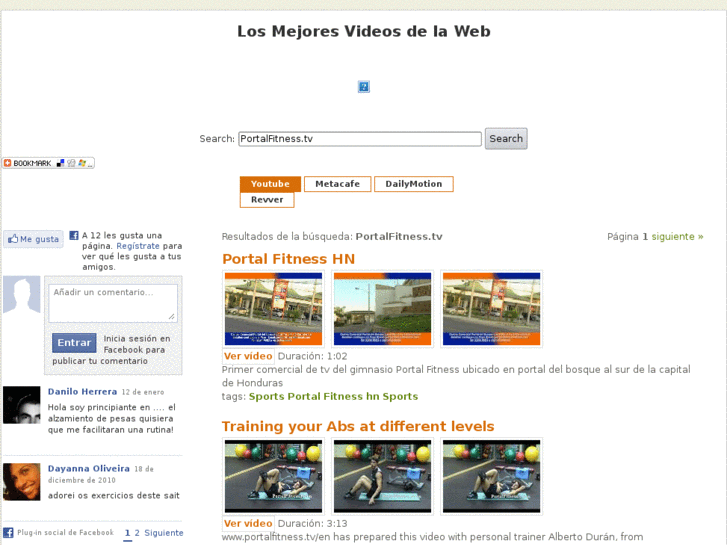Select the Youtube tab
The height and width of the screenshot is (545, 727).
tap(270, 184)
